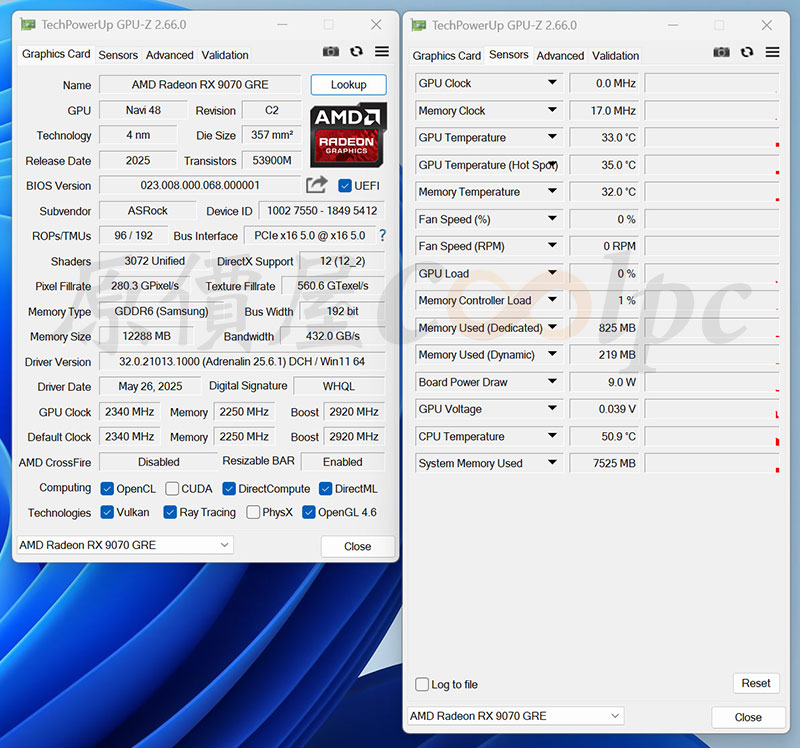The width and height of the screenshot is (800, 748).
Task: Open Board Power Draw sensor dropdown arrow
Action: (552, 381)
